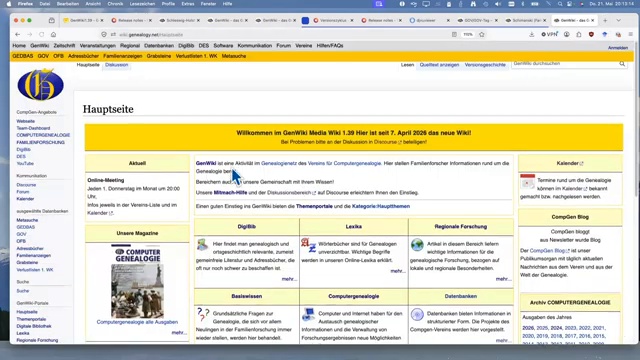Click the Datenbanken disc icon
Screen dimensions: 640x360
[417, 315]
